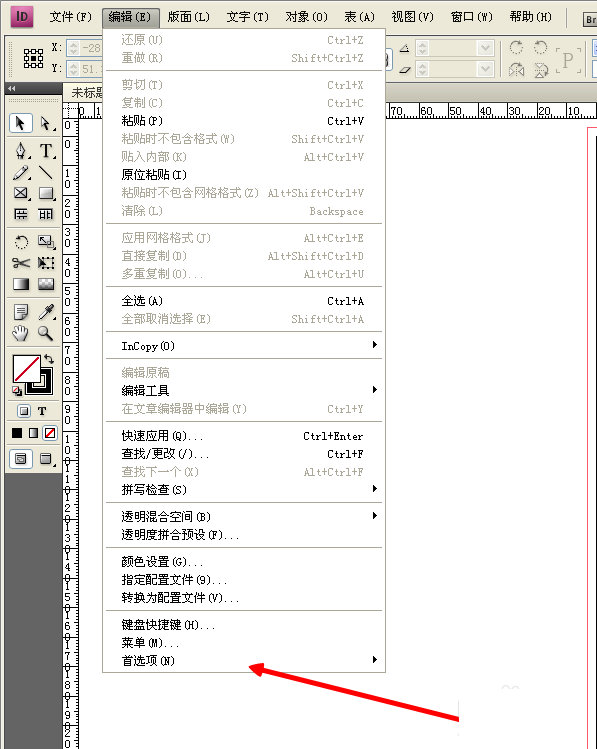Image resolution: width=597 pixels, height=749 pixels.
Task: Select the Rectangle Frame tool
Action: (x=21, y=193)
